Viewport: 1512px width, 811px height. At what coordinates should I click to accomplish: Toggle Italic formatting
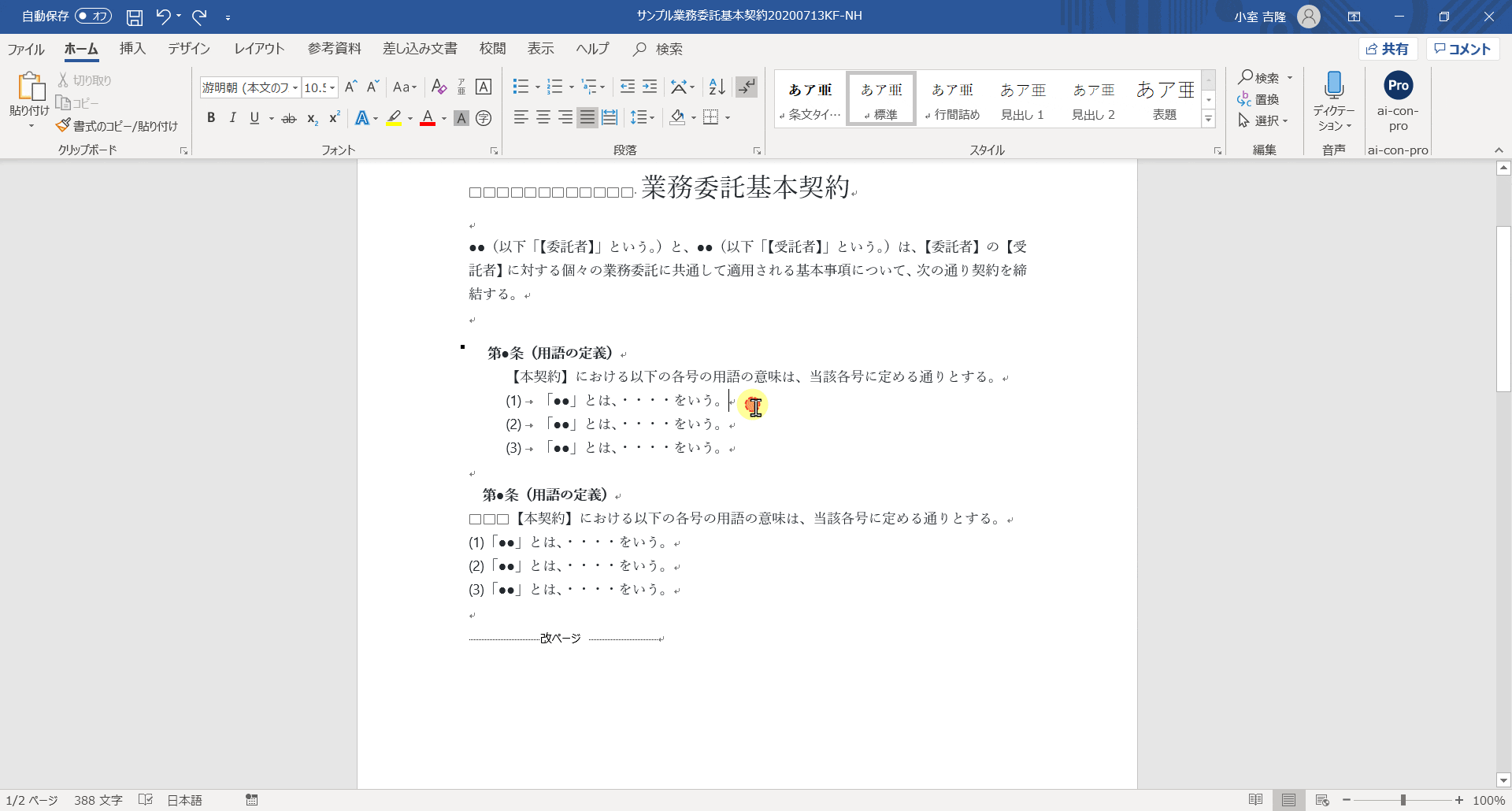point(232,118)
